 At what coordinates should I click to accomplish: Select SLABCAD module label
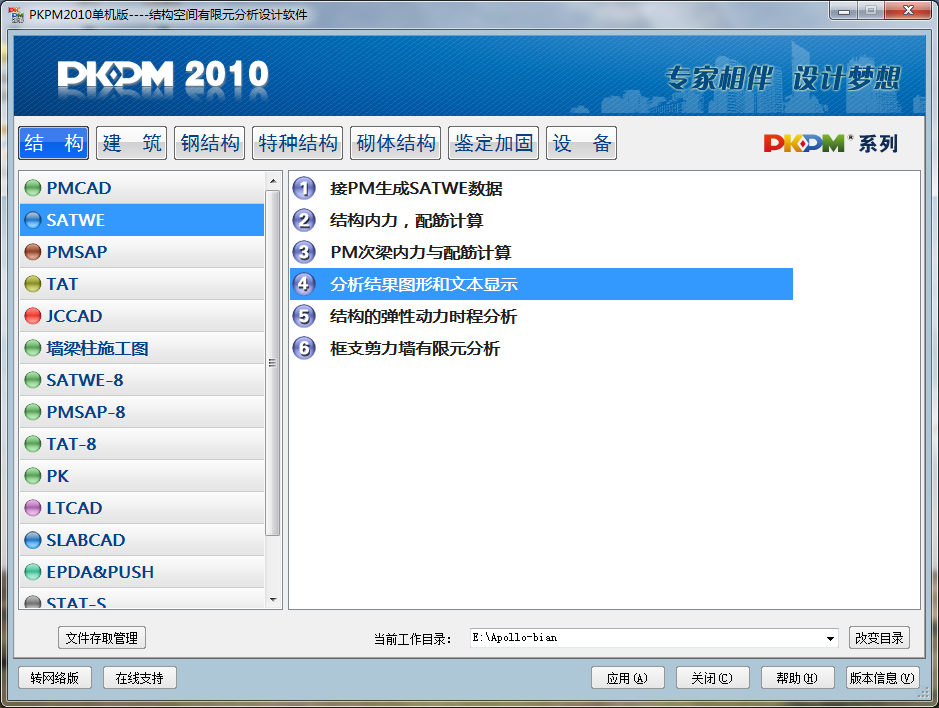click(86, 540)
